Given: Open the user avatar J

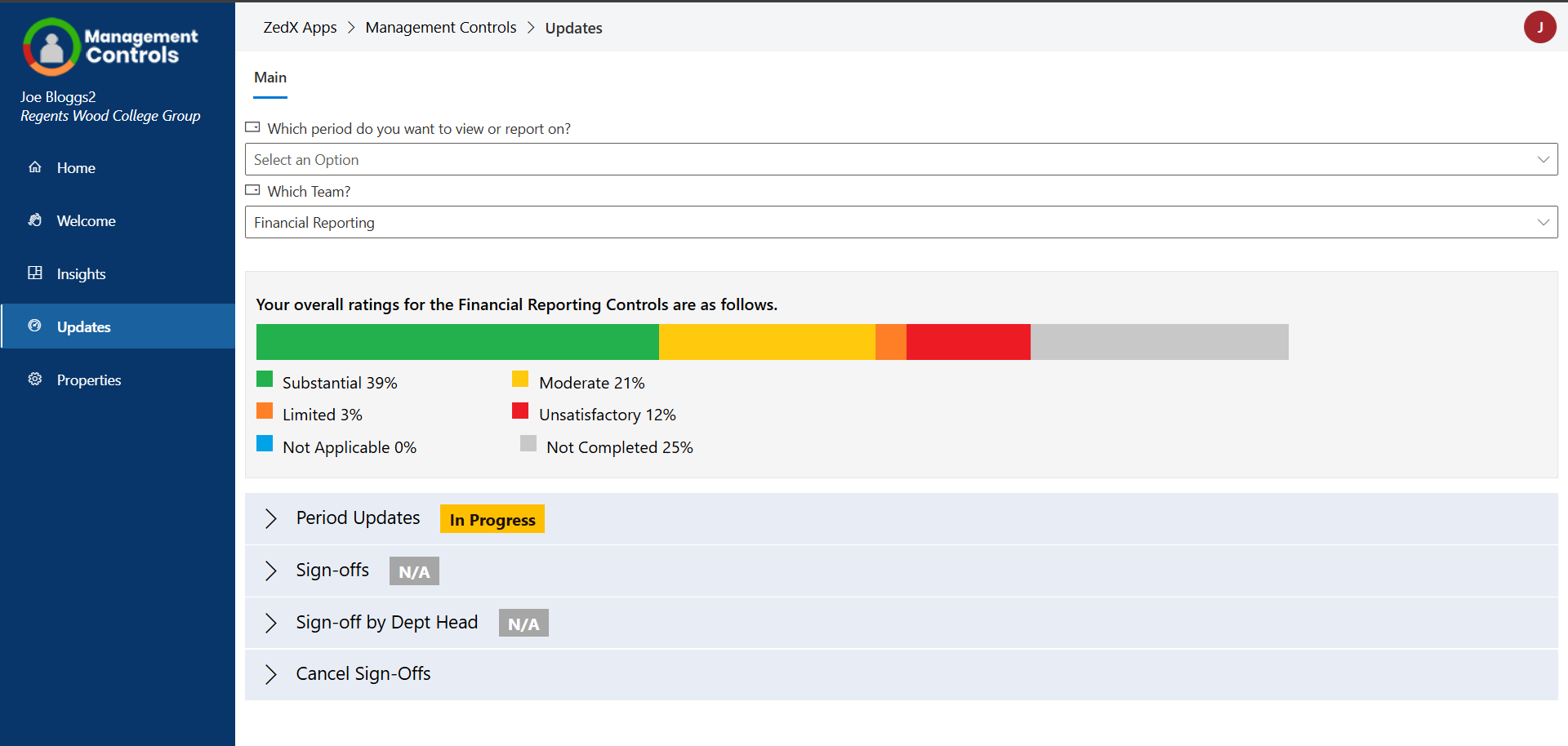Looking at the screenshot, I should tap(1539, 27).
